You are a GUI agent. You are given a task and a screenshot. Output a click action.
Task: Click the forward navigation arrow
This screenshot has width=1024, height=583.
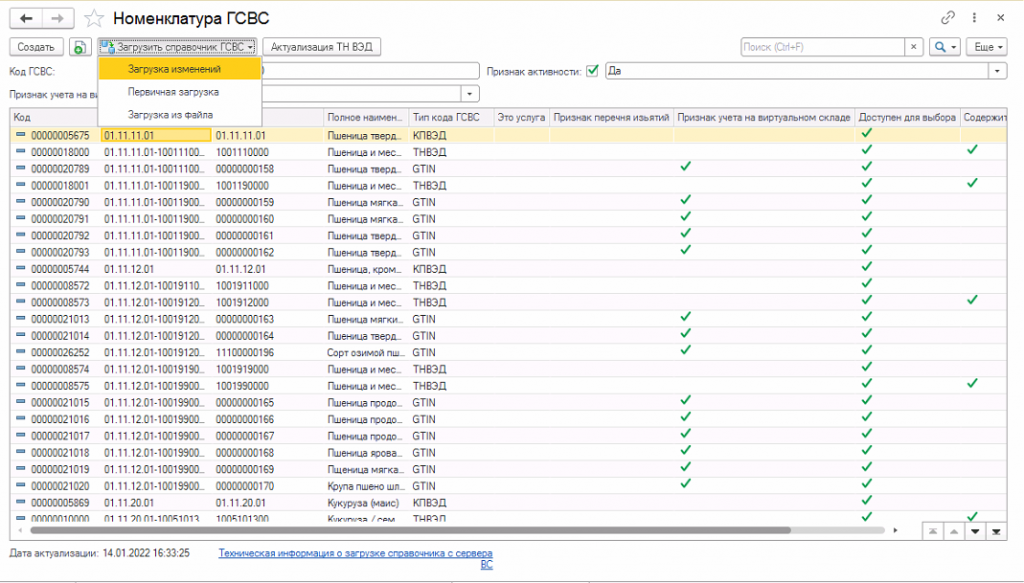(59, 18)
